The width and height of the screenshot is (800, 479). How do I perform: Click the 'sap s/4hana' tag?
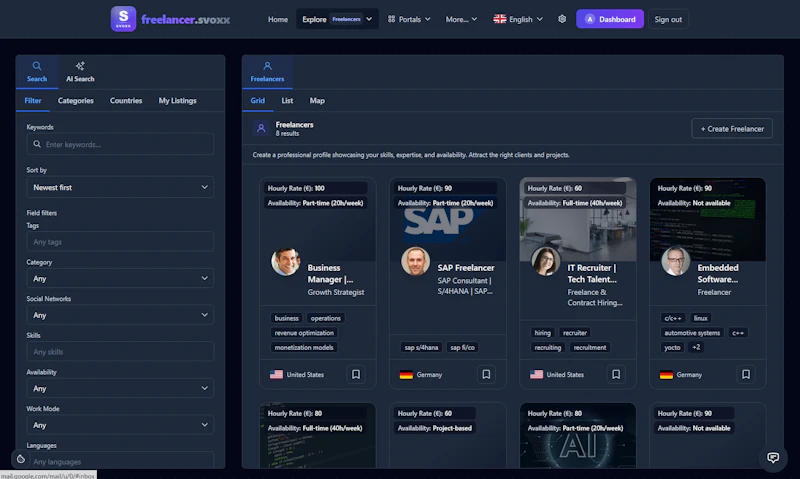click(421, 347)
